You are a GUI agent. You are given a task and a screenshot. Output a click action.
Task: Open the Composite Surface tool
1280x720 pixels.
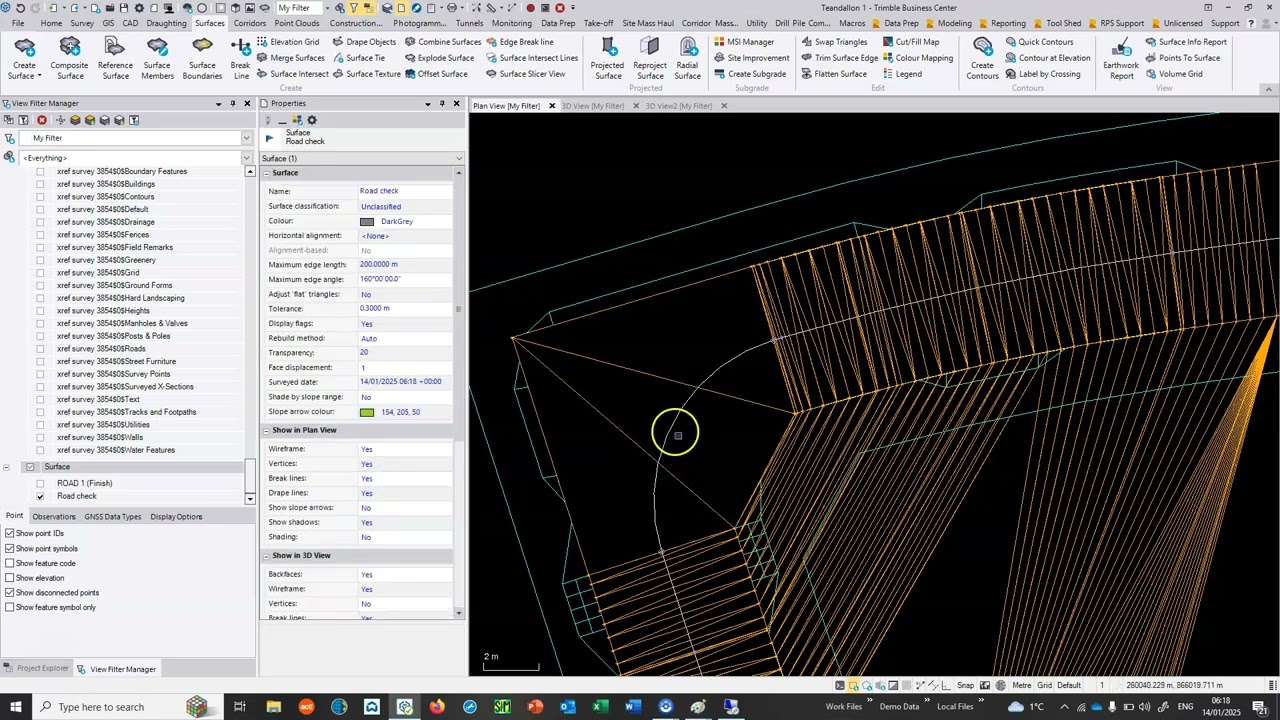coord(70,58)
